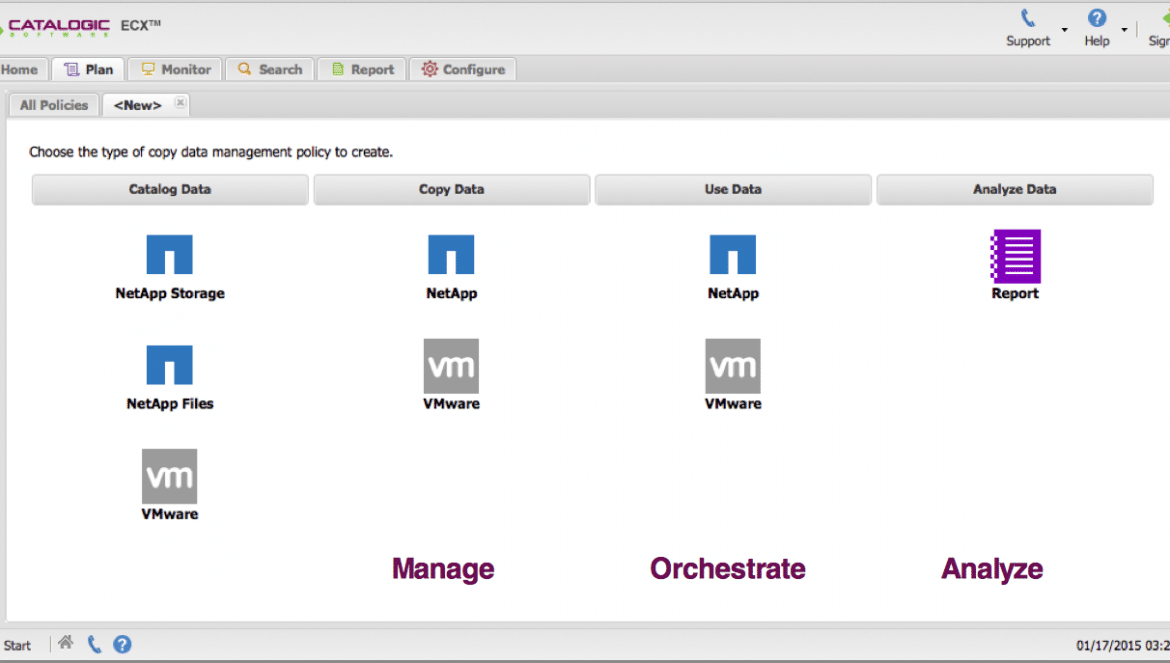Click the Use Data column header button
Screen dimensions: 1170x663
coord(733,189)
